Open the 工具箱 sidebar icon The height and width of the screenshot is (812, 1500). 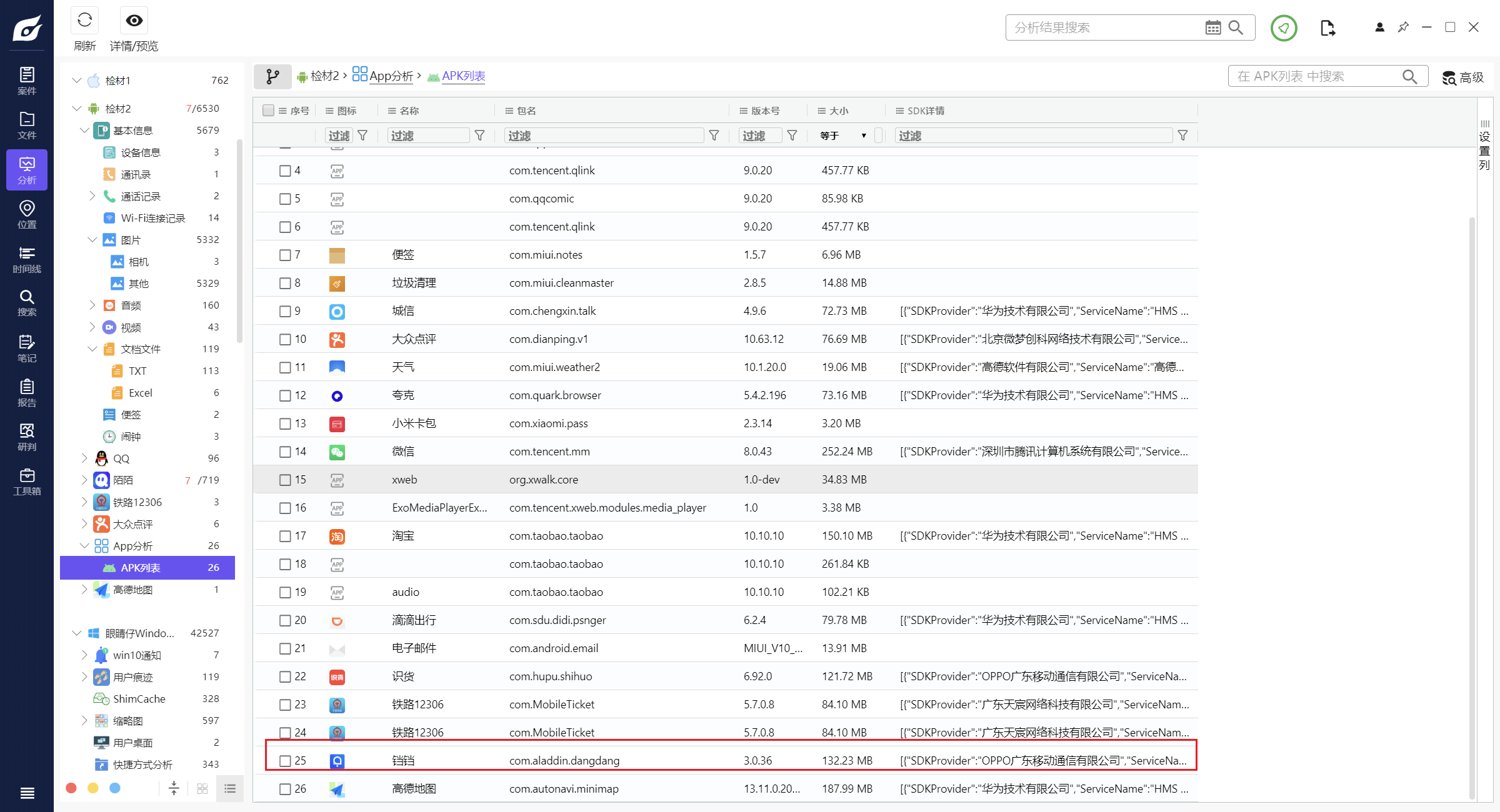point(27,482)
